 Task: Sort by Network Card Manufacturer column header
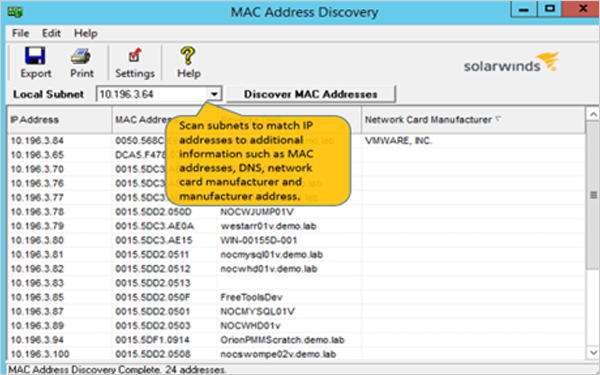pos(473,120)
